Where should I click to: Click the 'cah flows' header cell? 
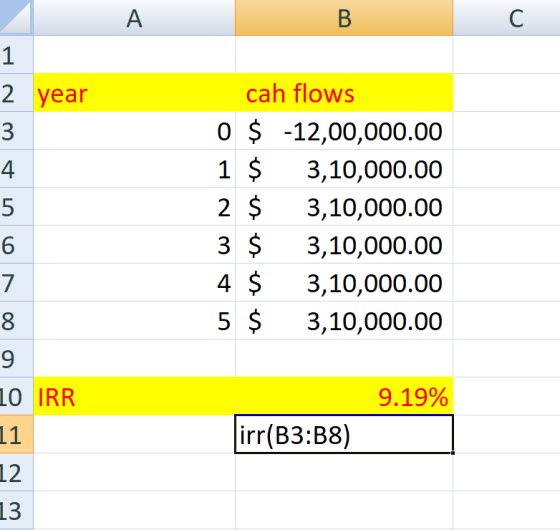(x=344, y=93)
